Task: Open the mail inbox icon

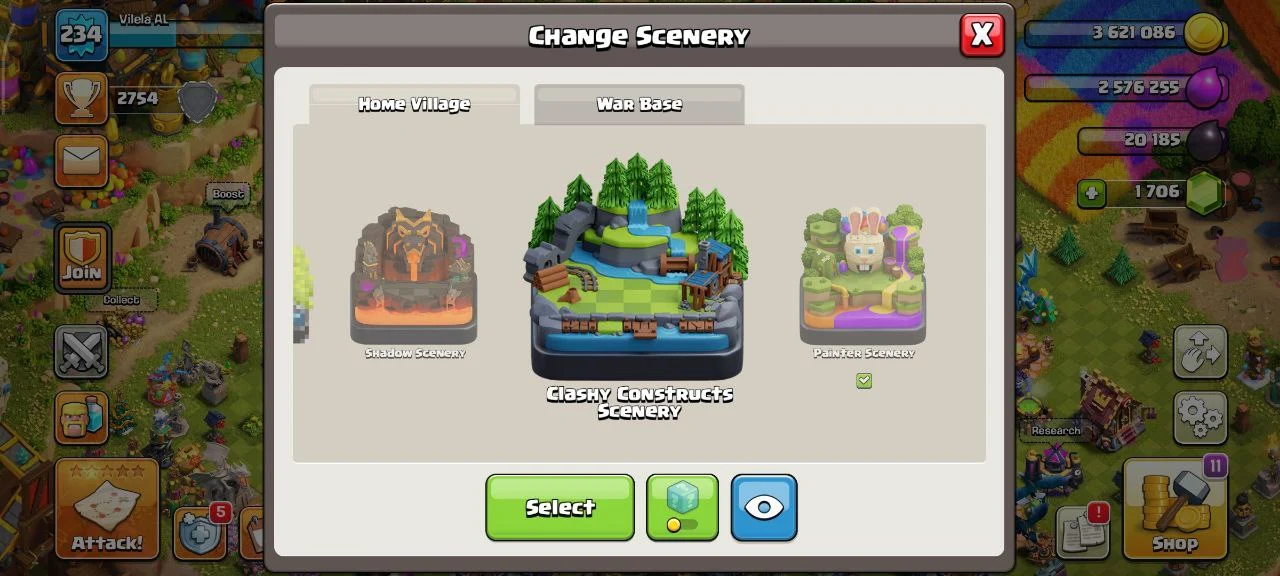Action: (x=81, y=160)
